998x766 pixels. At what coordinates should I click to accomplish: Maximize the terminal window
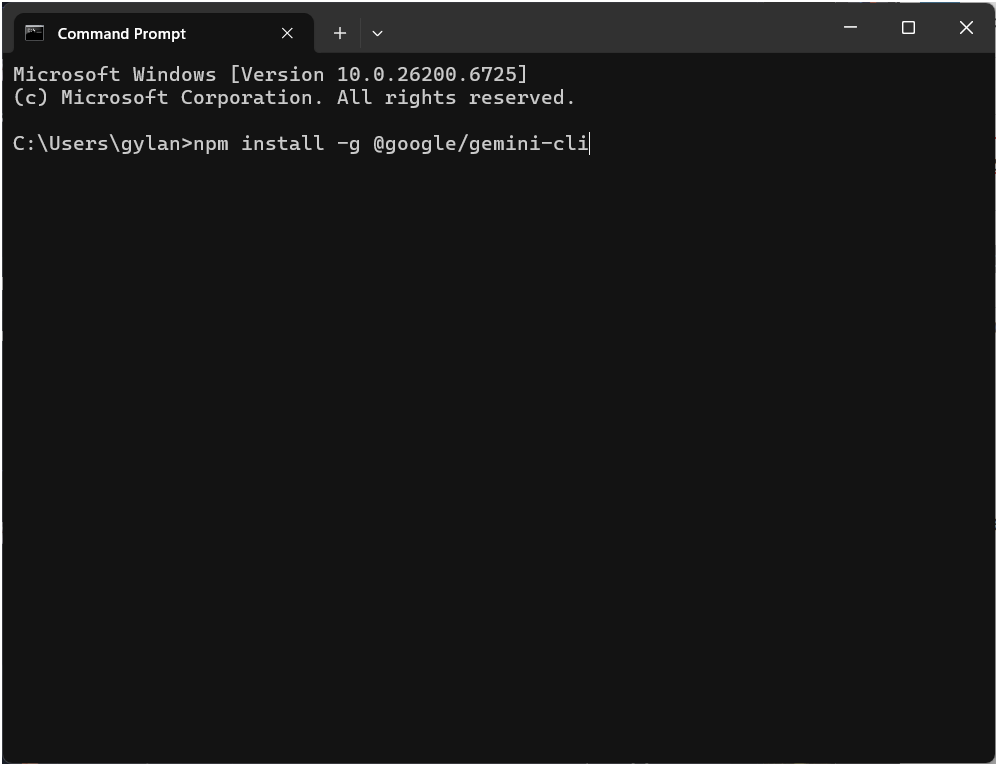click(x=908, y=28)
